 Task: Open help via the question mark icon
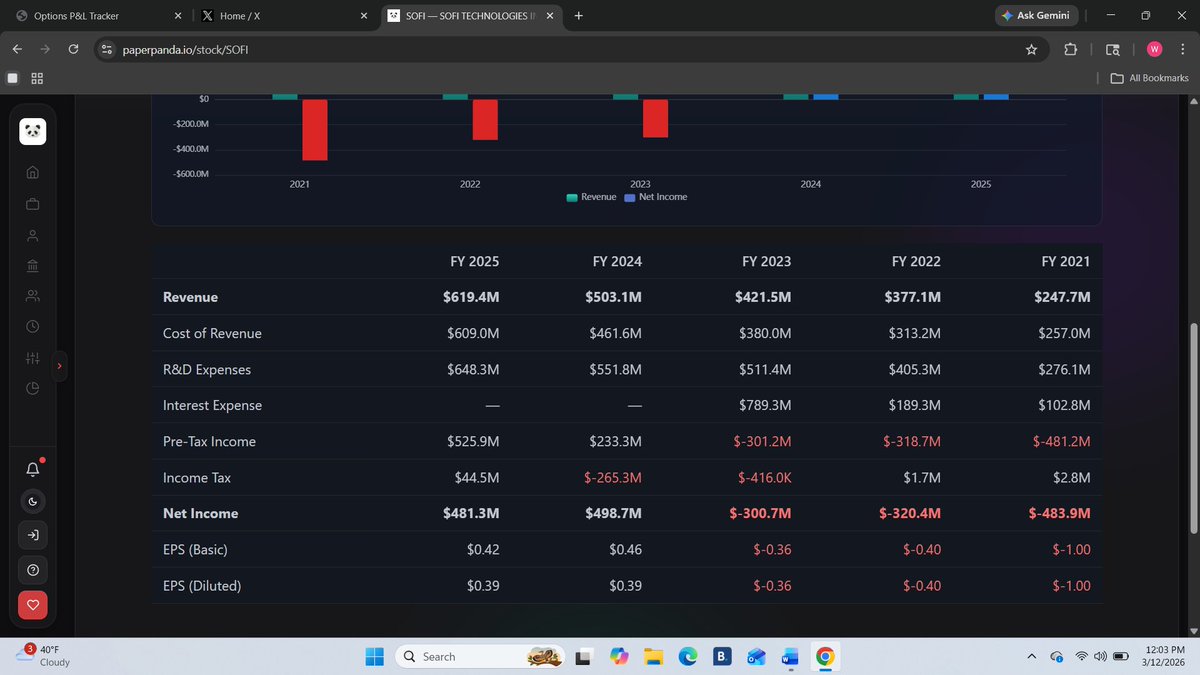click(x=33, y=570)
